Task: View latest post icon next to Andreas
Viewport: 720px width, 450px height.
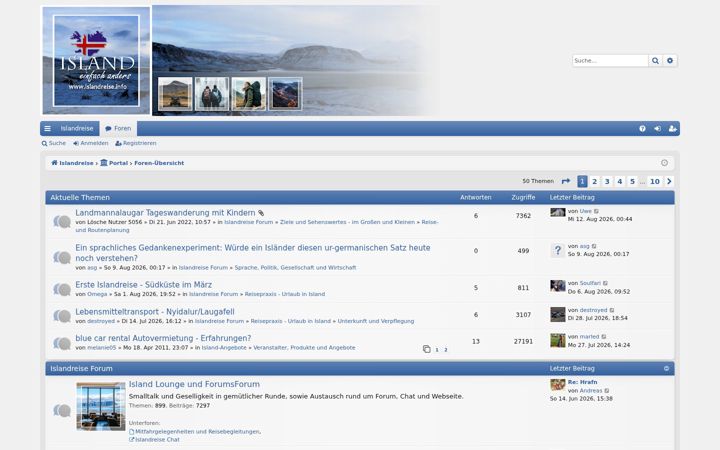Action: pos(607,391)
